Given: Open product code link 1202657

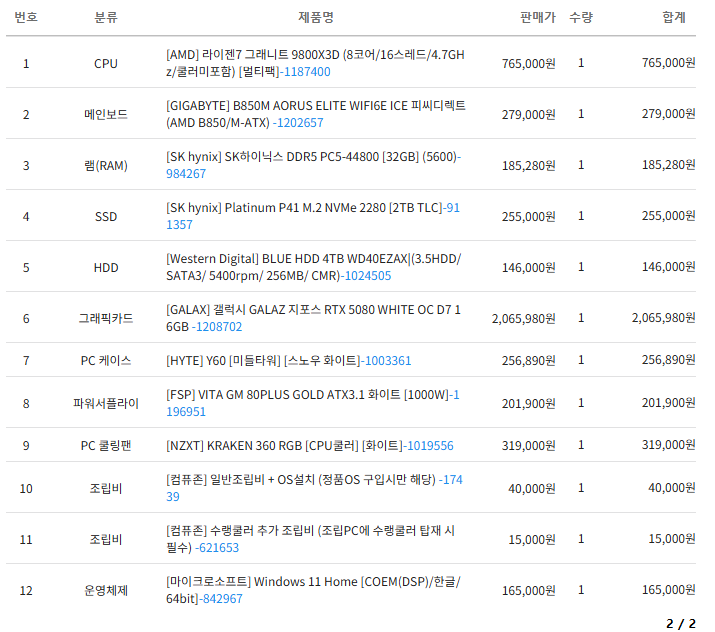Looking at the screenshot, I should pos(300,123).
